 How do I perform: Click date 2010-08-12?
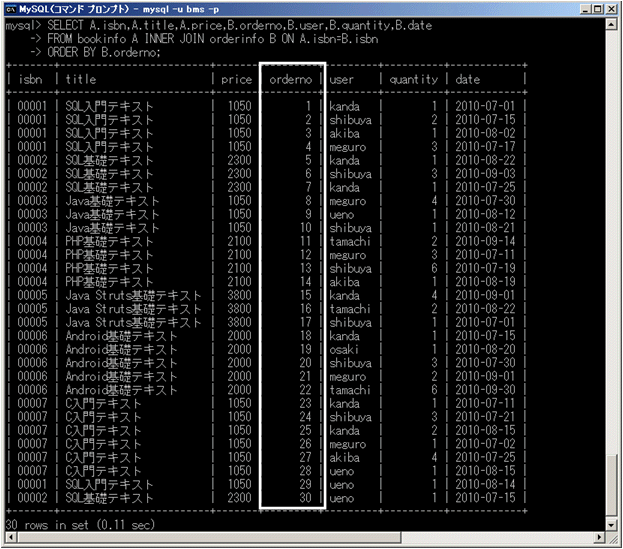pyautogui.click(x=485, y=214)
